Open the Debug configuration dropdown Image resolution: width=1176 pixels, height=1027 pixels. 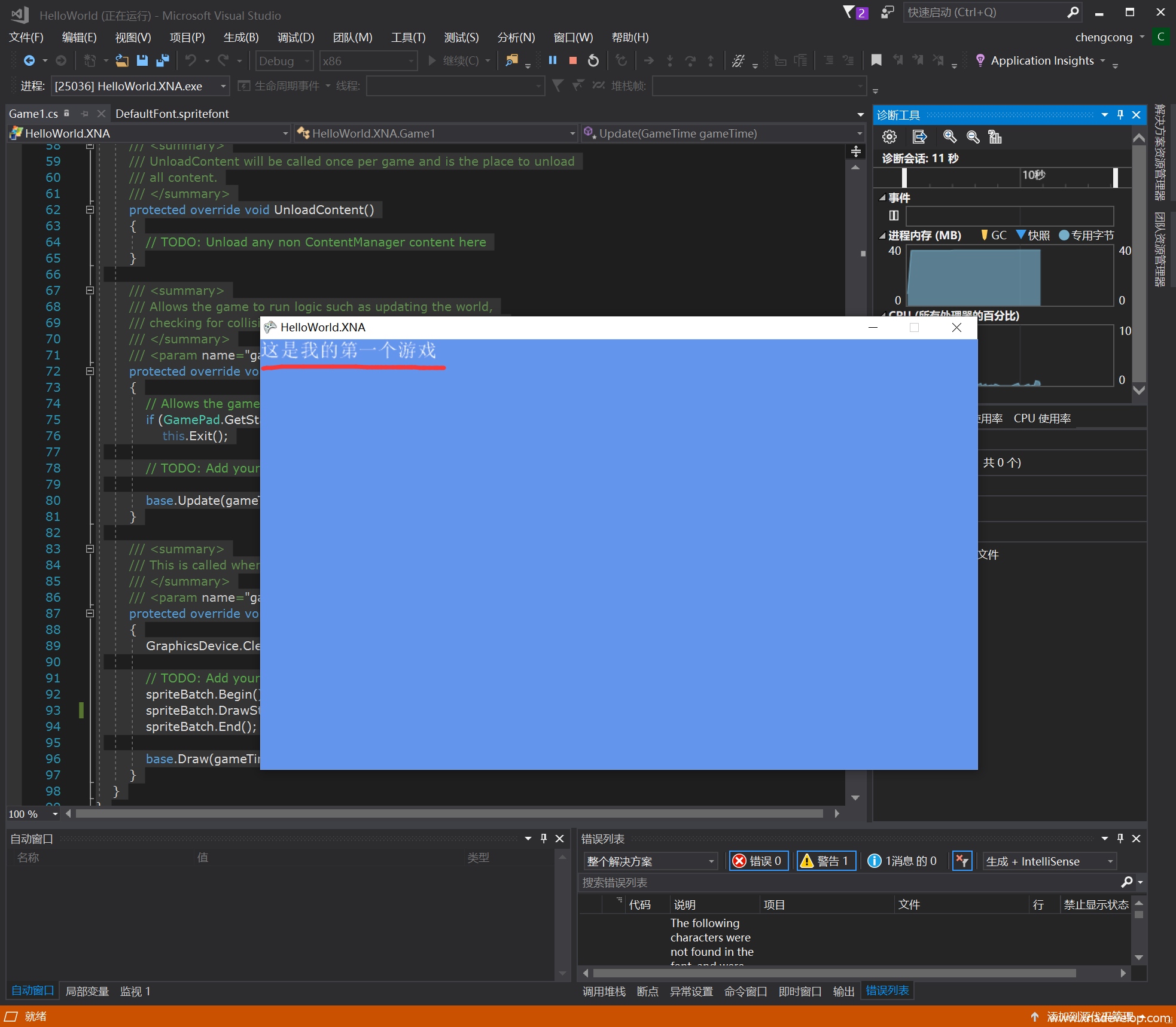click(x=285, y=61)
